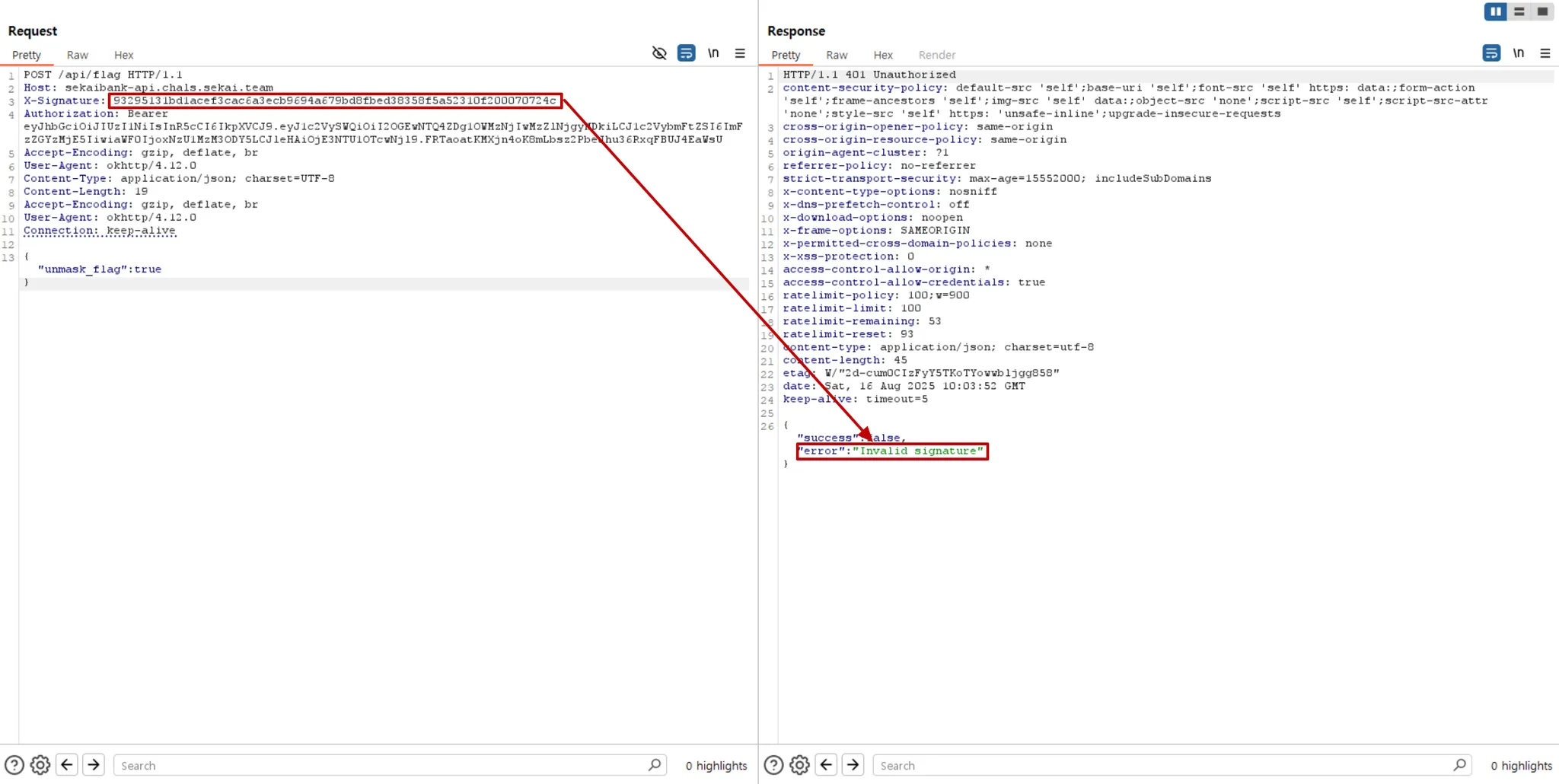
Task: Switch to top-bottom stacked layout
Action: (1519, 11)
